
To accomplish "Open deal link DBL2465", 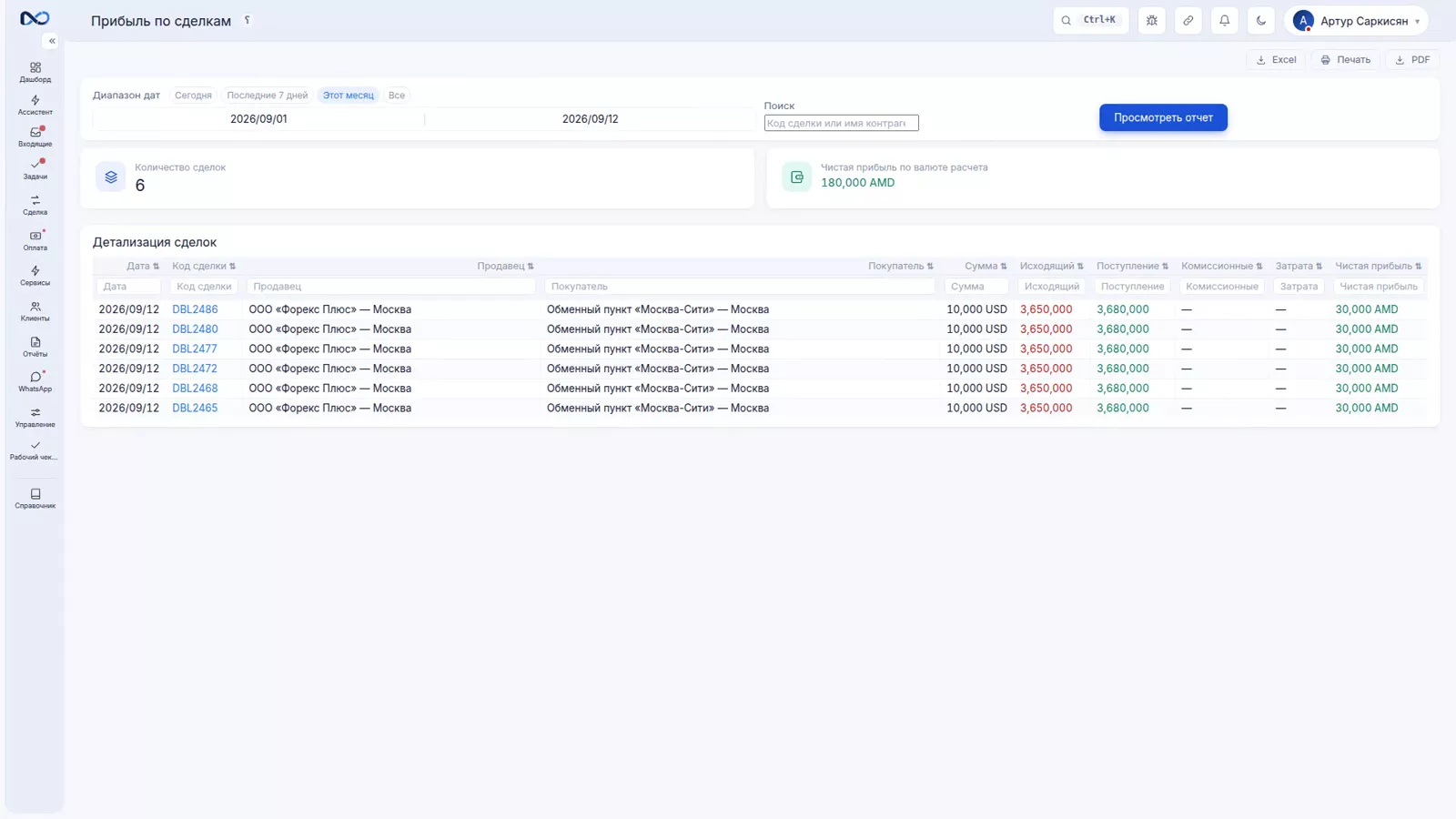I will click(x=195, y=408).
